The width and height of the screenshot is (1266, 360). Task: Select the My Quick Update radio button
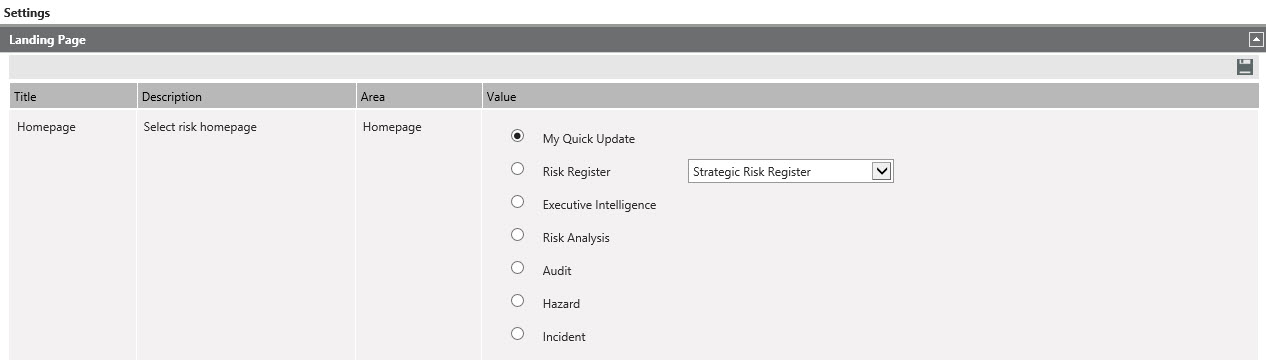[x=517, y=136]
